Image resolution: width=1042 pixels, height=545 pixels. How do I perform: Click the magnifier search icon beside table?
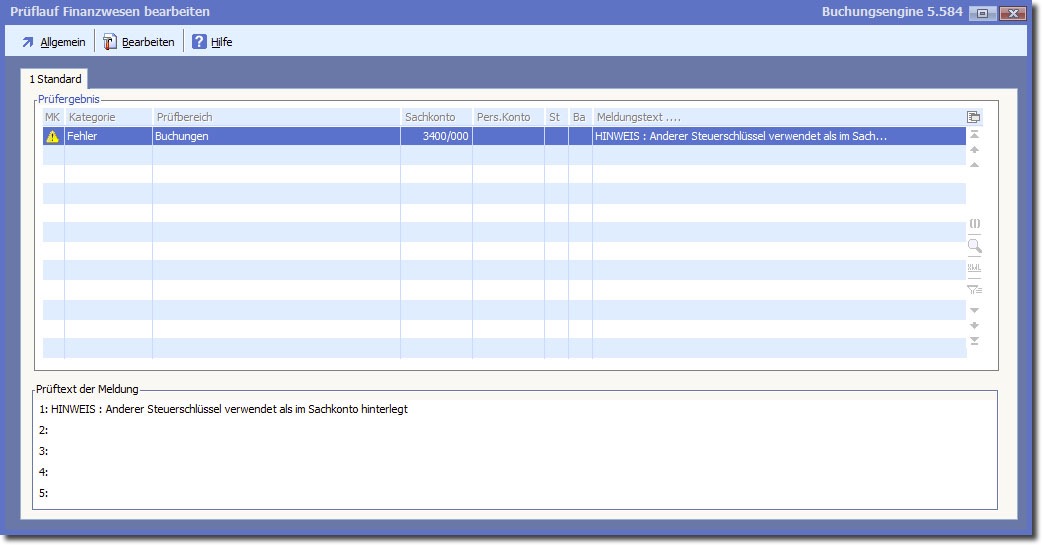click(974, 246)
